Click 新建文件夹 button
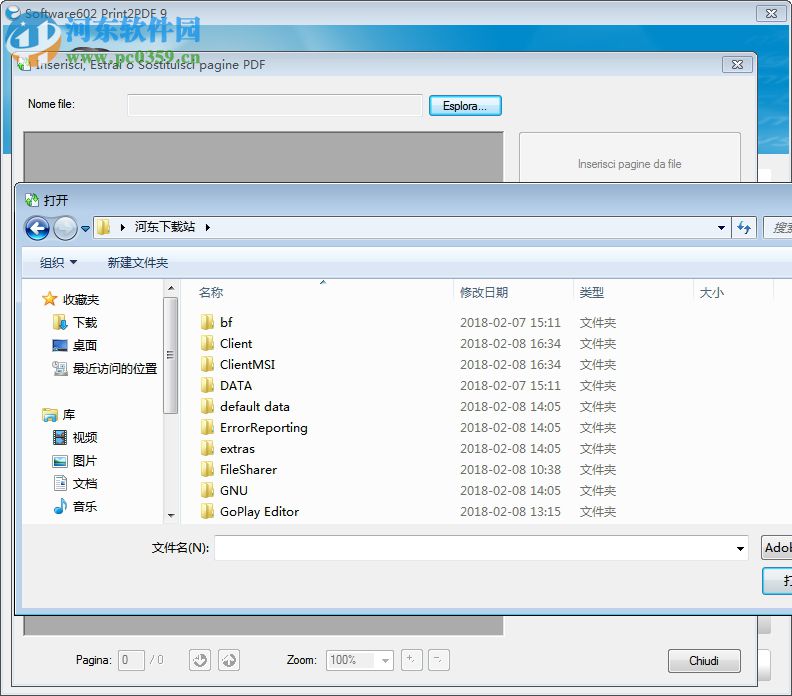 tap(137, 263)
